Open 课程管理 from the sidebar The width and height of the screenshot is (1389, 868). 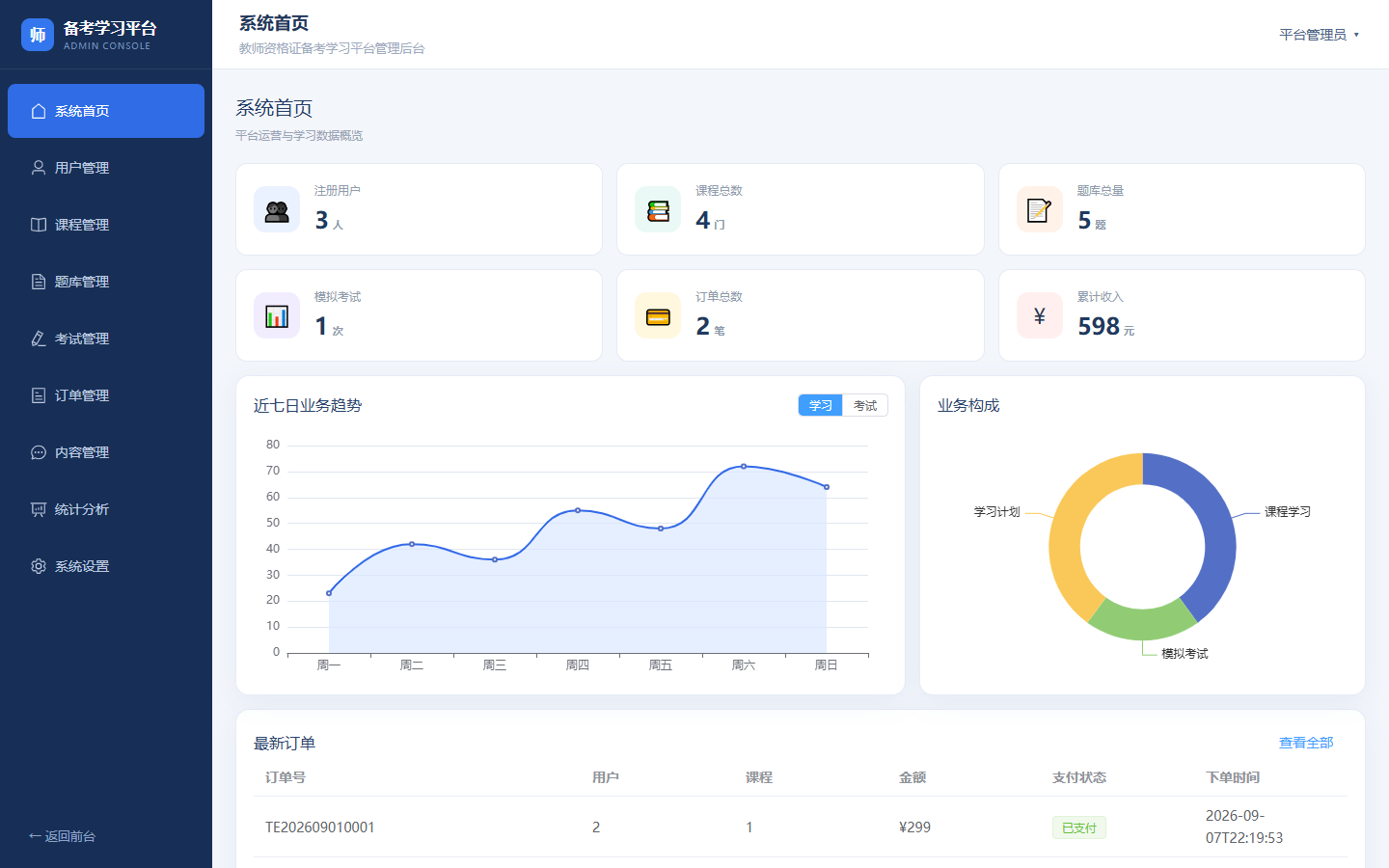(x=106, y=225)
